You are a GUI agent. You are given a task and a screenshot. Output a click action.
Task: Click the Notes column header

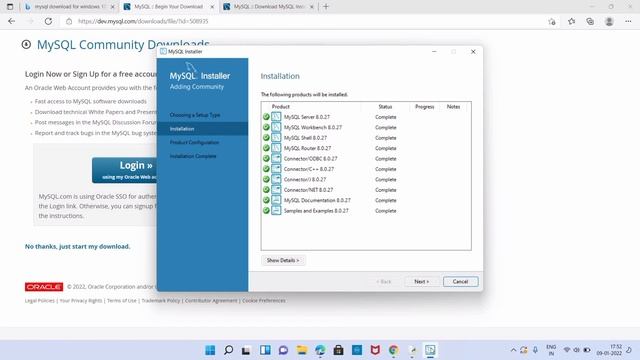click(453, 107)
